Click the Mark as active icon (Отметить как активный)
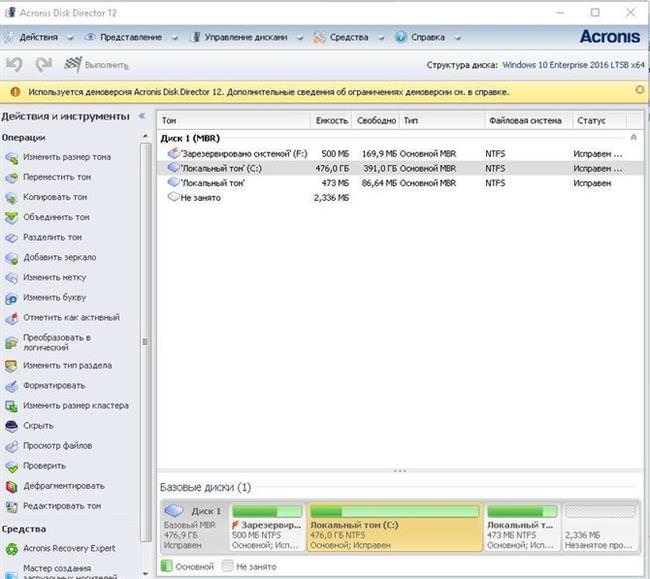This screenshot has width=650, height=579. pos(12,318)
